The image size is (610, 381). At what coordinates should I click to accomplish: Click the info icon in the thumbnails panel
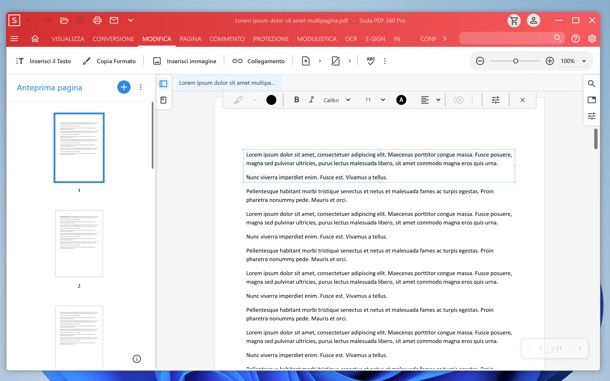point(137,359)
